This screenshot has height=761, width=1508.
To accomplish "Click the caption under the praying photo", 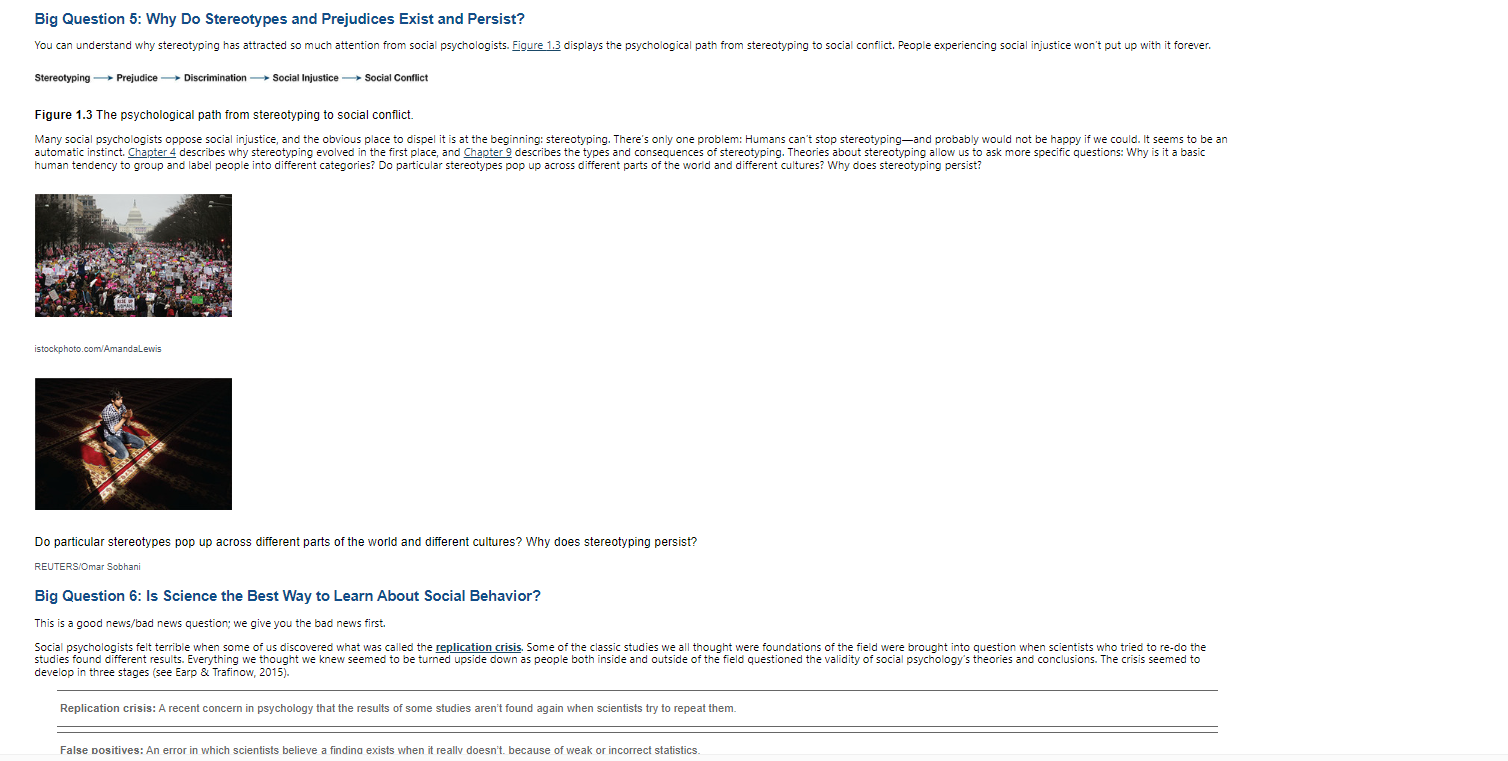I will point(366,542).
